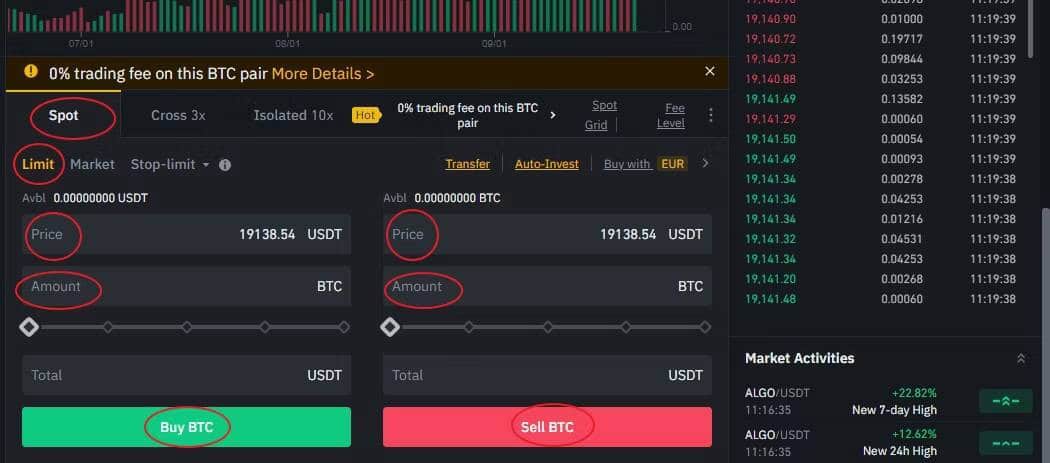Click the New 7-day High indicator icon
Image resolution: width=1050 pixels, height=463 pixels.
coord(1004,401)
